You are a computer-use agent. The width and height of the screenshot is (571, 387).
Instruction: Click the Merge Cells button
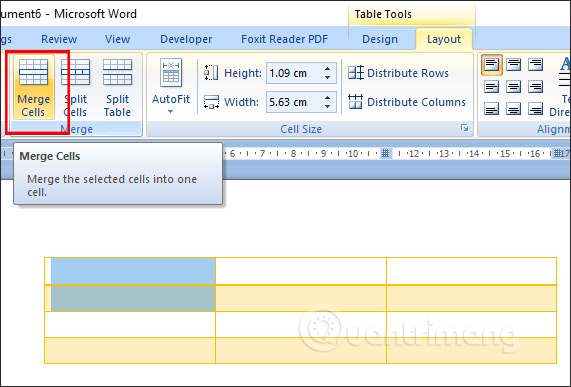[34, 87]
